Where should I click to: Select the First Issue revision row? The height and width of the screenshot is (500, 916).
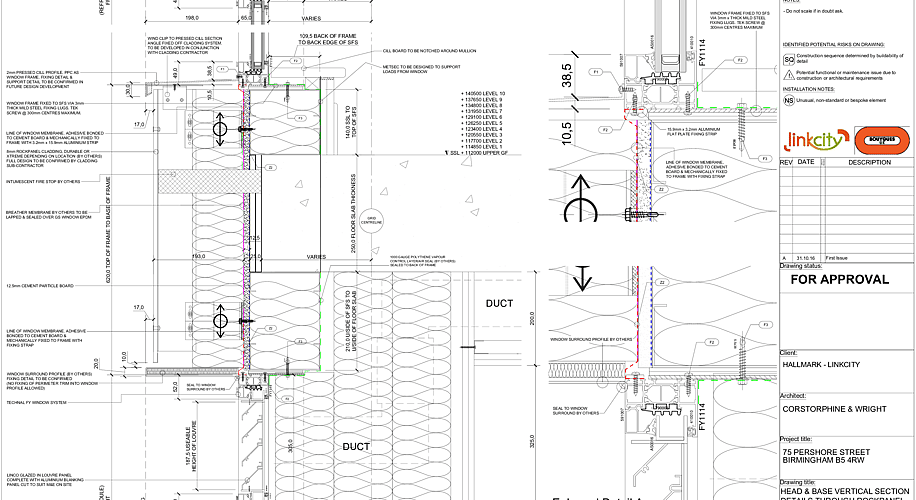[x=845, y=258]
